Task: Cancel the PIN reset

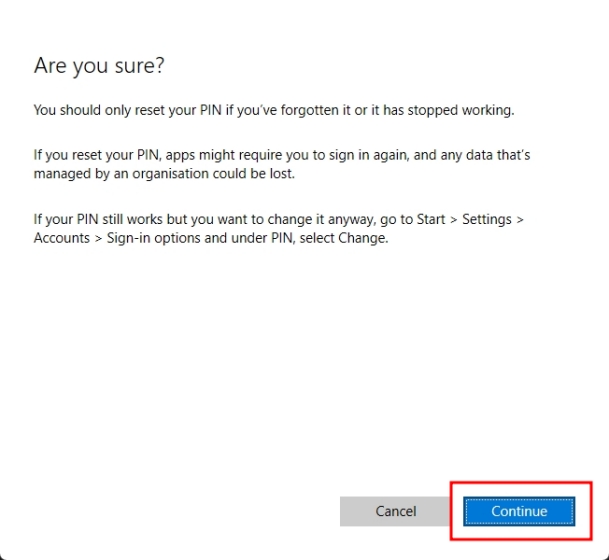Action: click(x=395, y=511)
